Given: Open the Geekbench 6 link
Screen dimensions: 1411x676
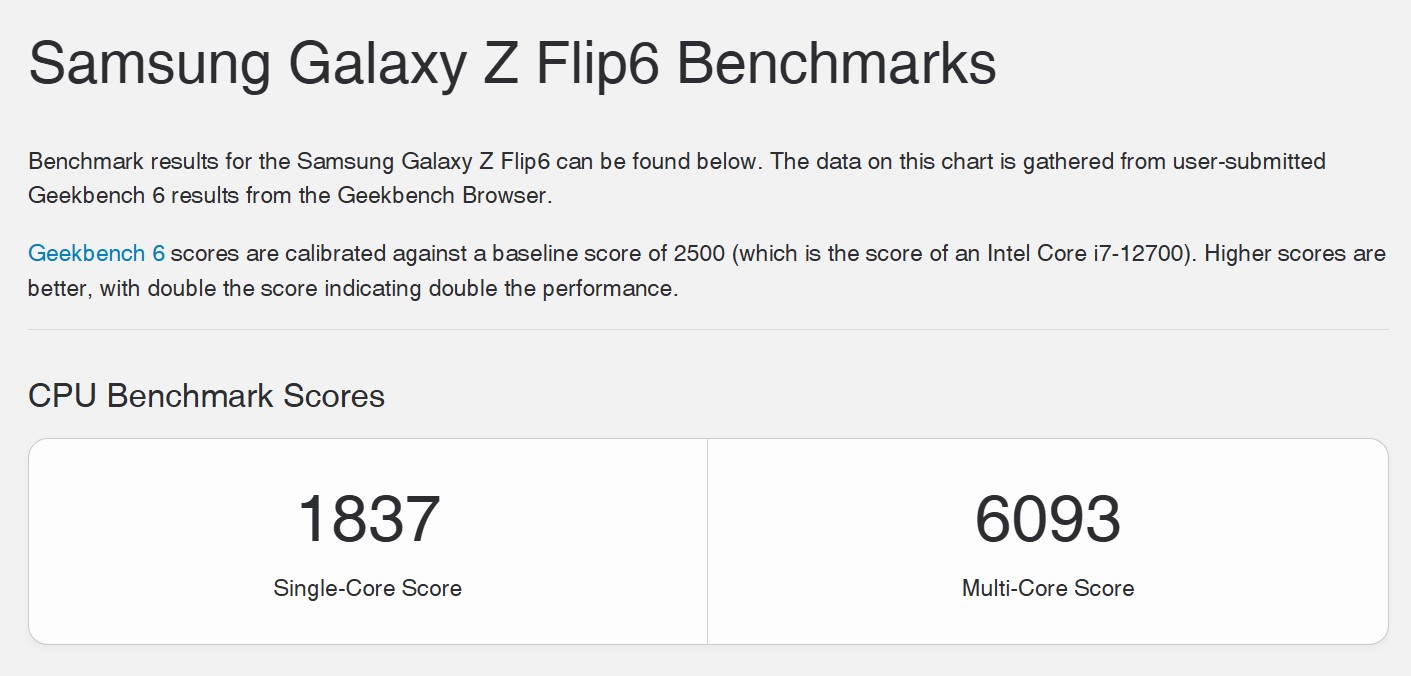Looking at the screenshot, I should [96, 253].
